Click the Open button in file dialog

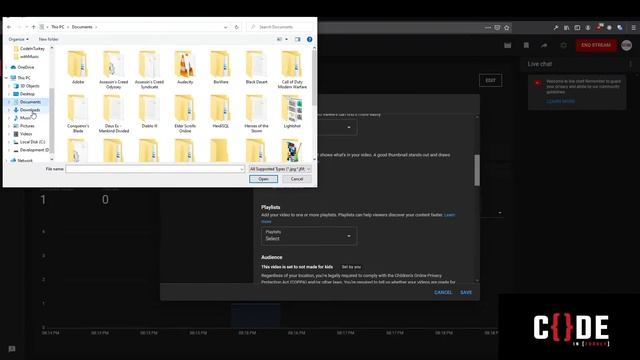point(263,179)
